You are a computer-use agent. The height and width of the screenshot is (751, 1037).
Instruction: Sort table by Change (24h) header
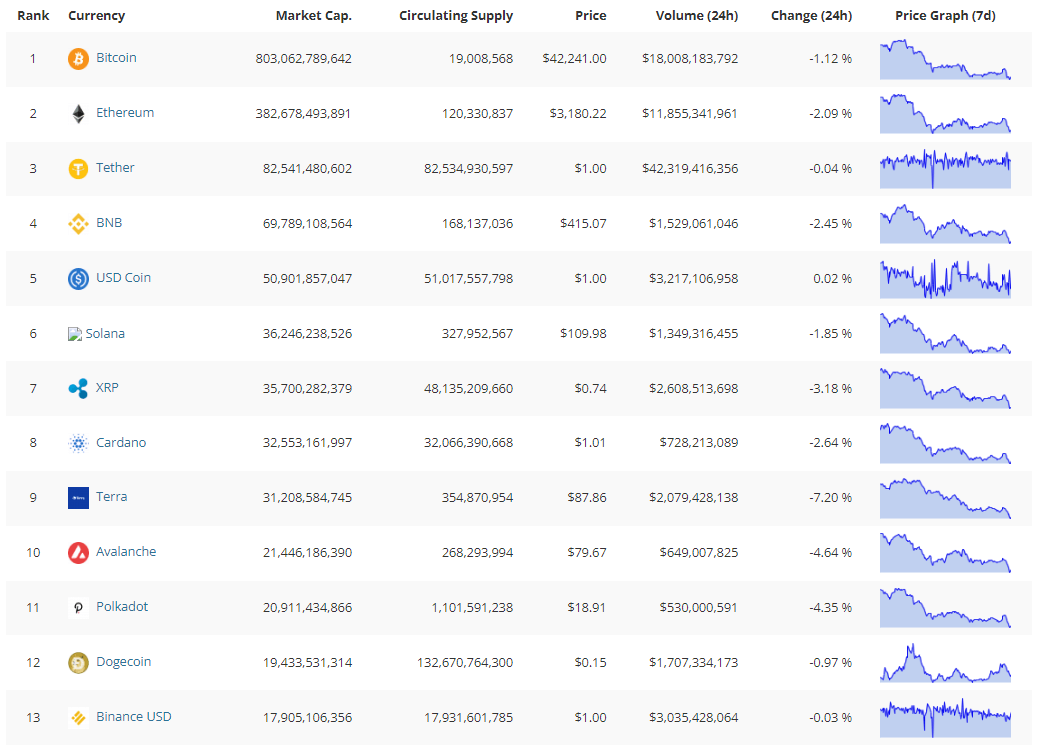(811, 15)
